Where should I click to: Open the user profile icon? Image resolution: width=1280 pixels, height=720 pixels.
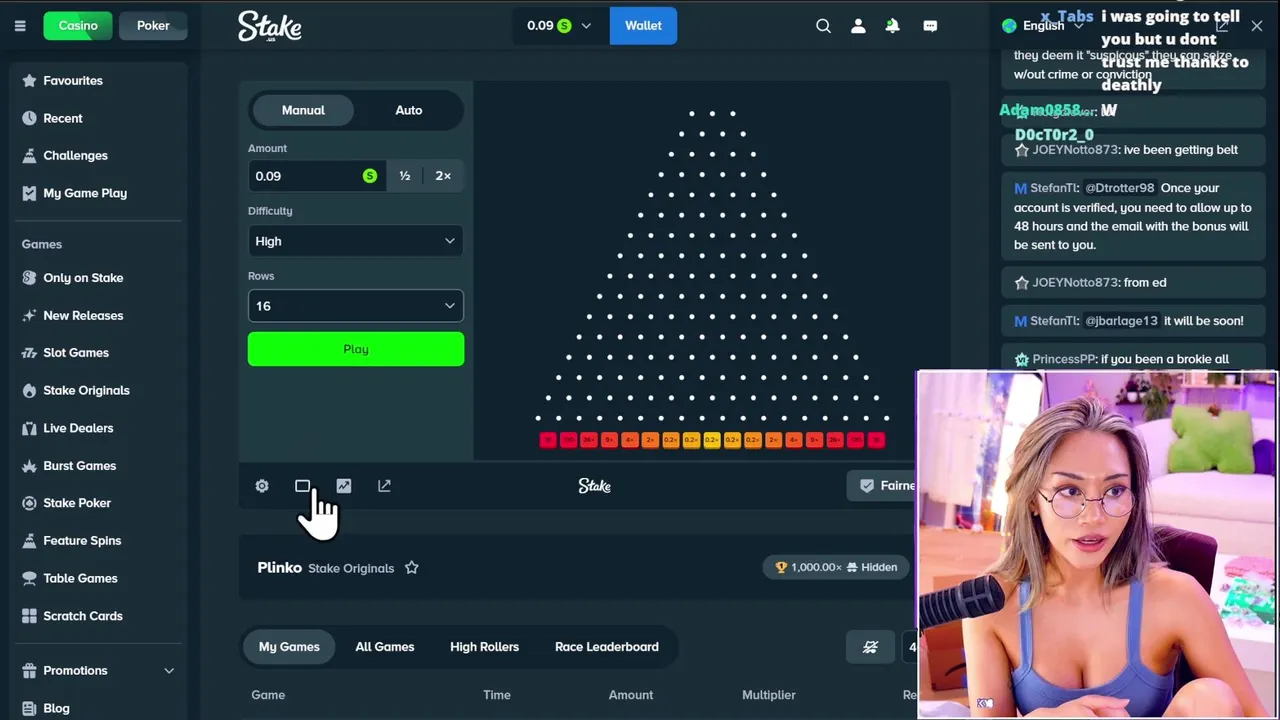(x=858, y=26)
